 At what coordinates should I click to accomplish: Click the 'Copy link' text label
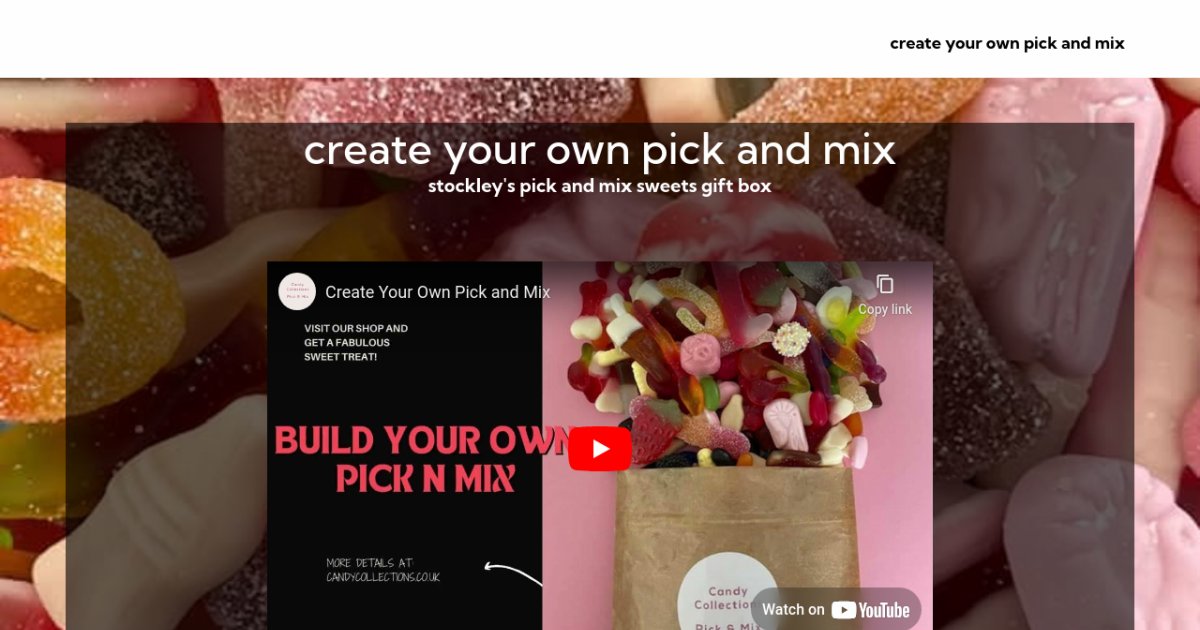click(885, 310)
